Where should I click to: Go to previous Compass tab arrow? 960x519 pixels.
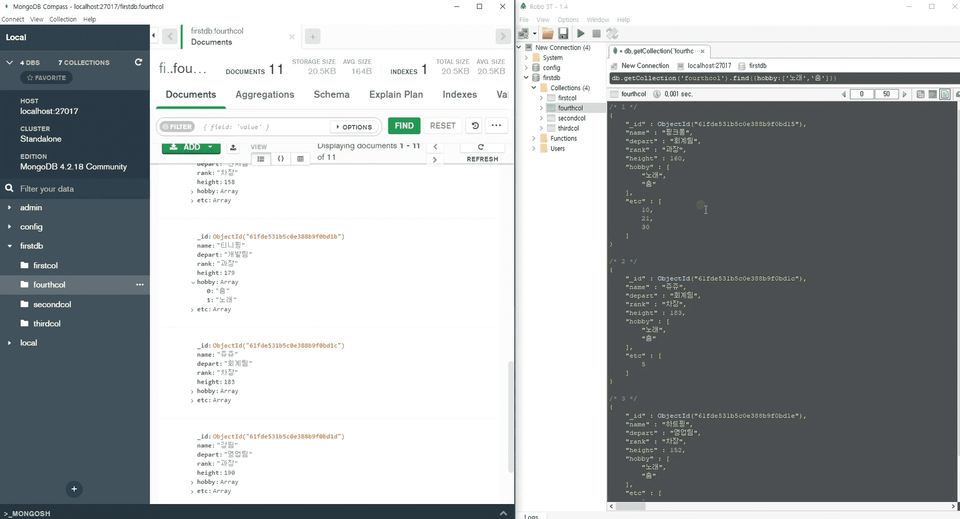[x=170, y=37]
